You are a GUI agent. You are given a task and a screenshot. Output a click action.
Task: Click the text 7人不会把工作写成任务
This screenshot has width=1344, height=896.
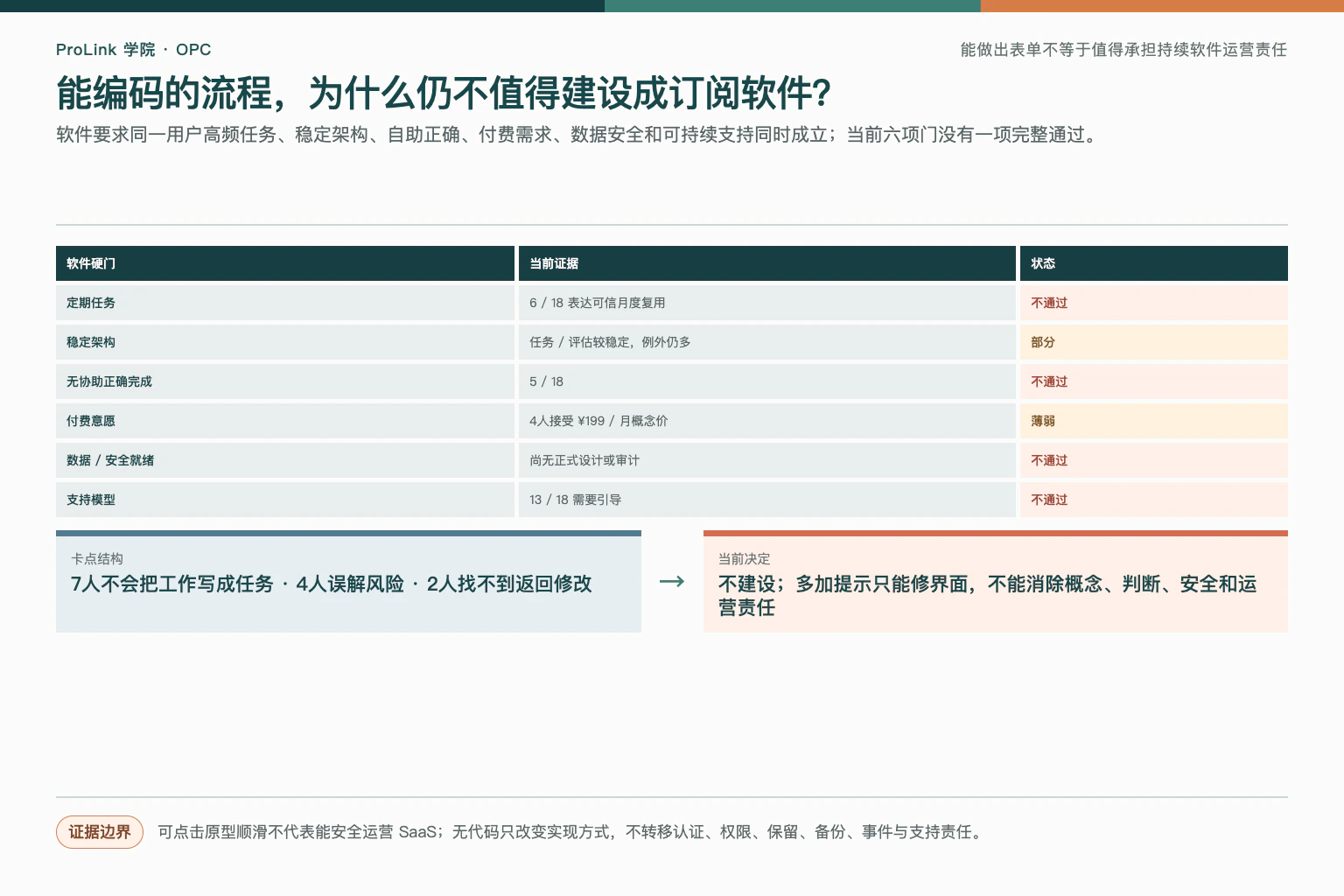pos(172,584)
